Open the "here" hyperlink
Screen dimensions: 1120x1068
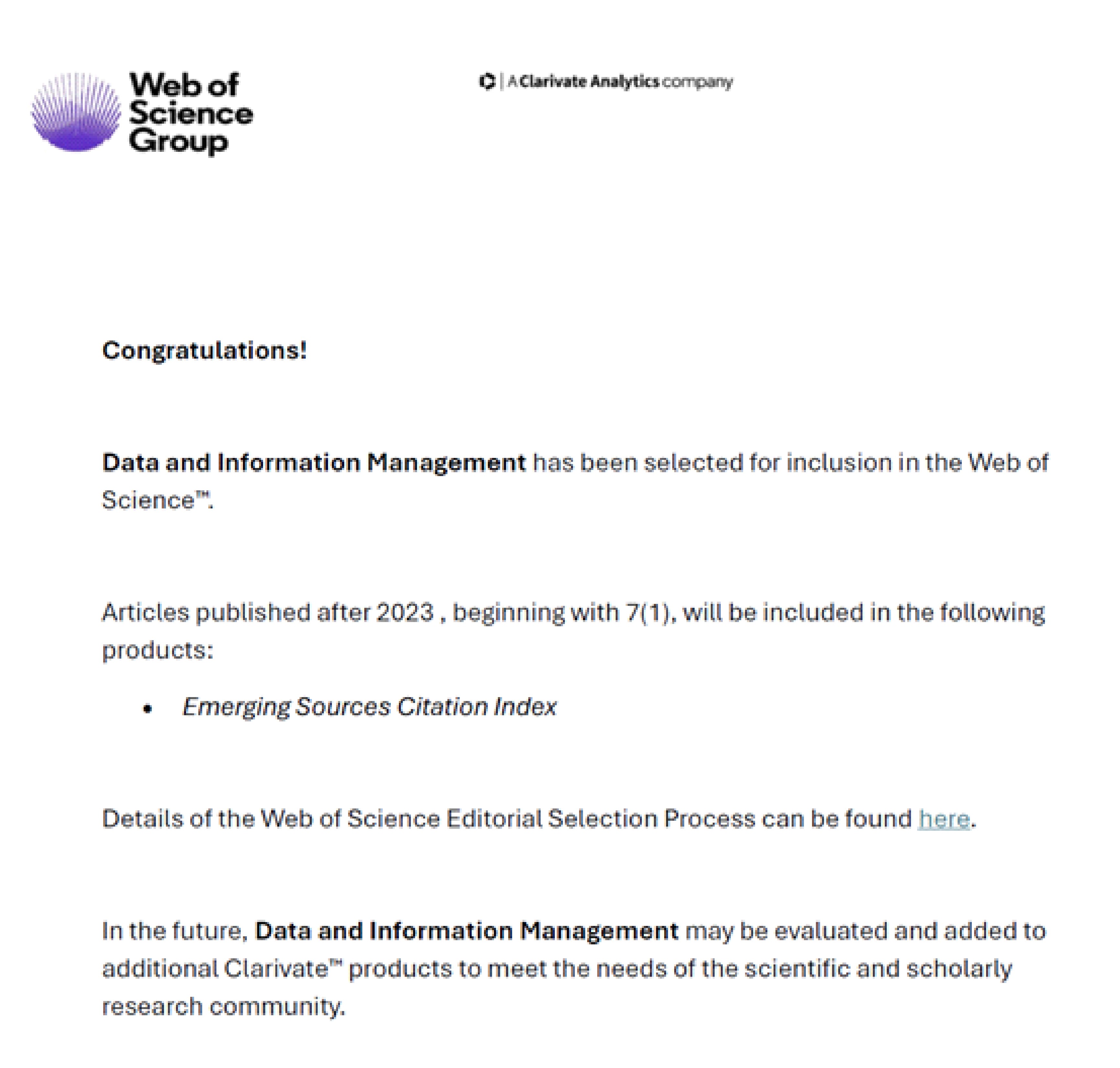tap(943, 819)
